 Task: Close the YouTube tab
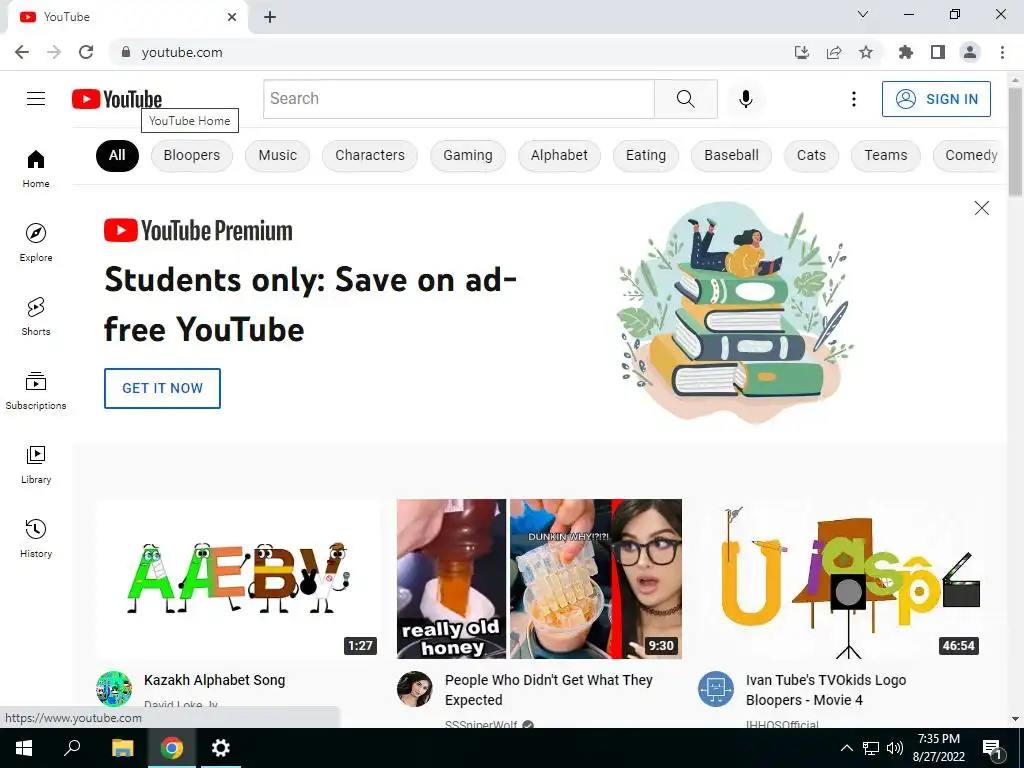coord(232,17)
